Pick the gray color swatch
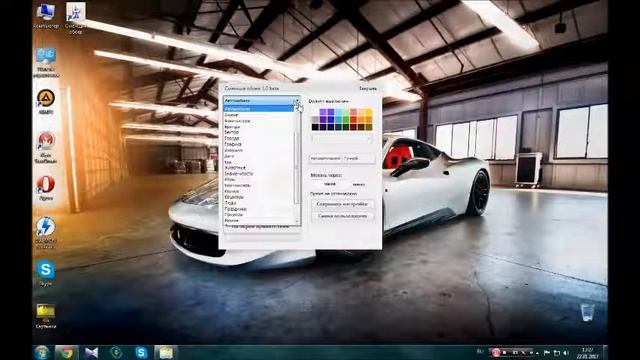This screenshot has width=640, height=360. 315,120
